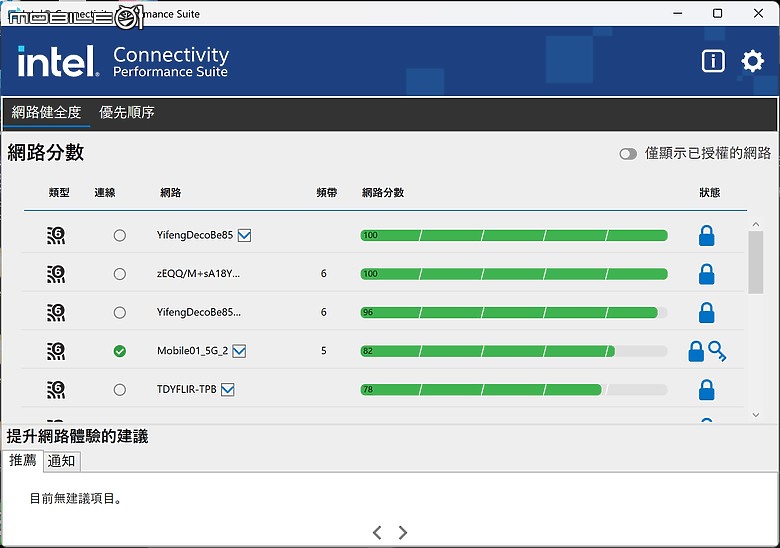
Task: Click score bar showing 82 for Mobile01_5G_2
Action: point(514,351)
